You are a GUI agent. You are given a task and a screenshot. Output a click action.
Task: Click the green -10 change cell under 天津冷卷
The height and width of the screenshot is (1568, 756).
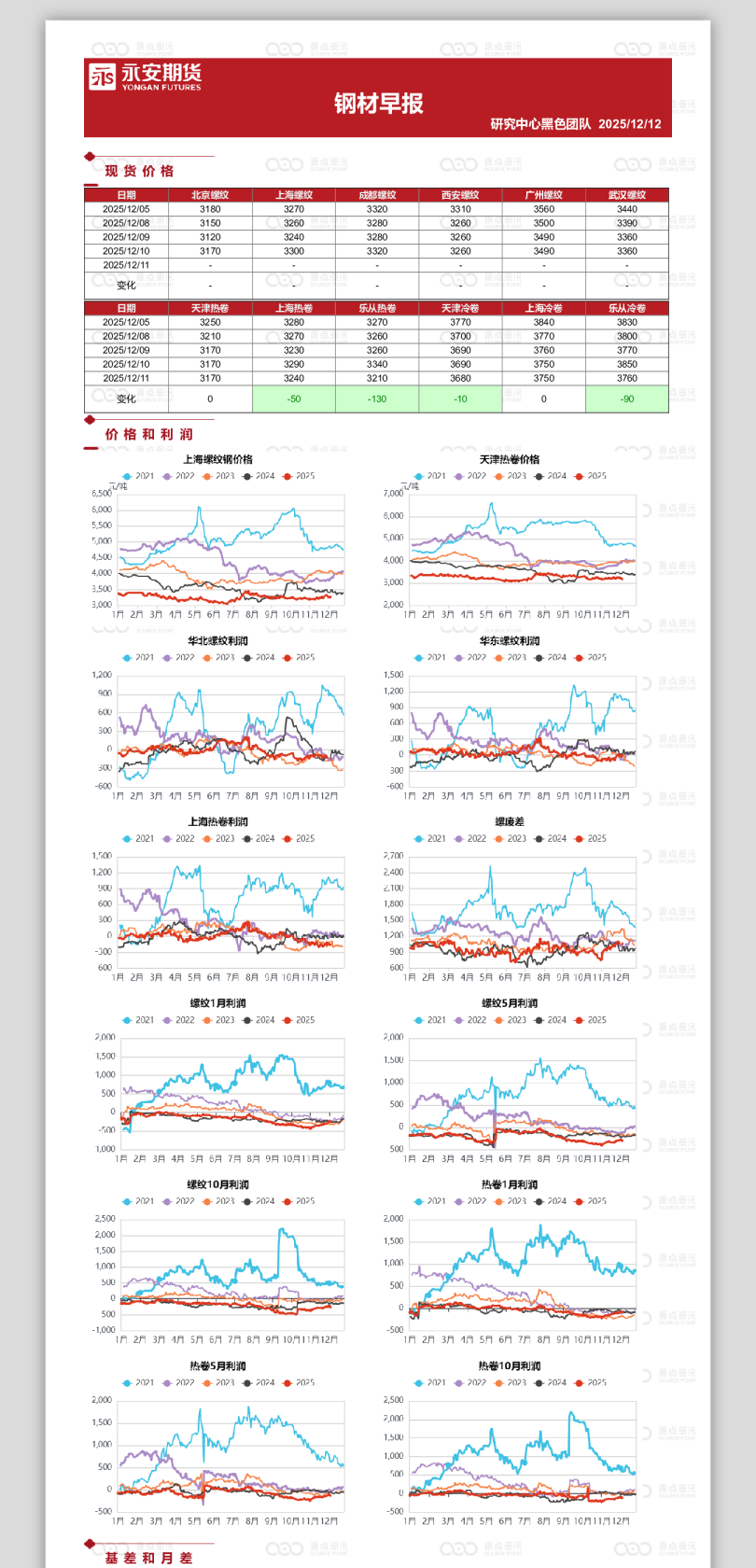click(460, 399)
